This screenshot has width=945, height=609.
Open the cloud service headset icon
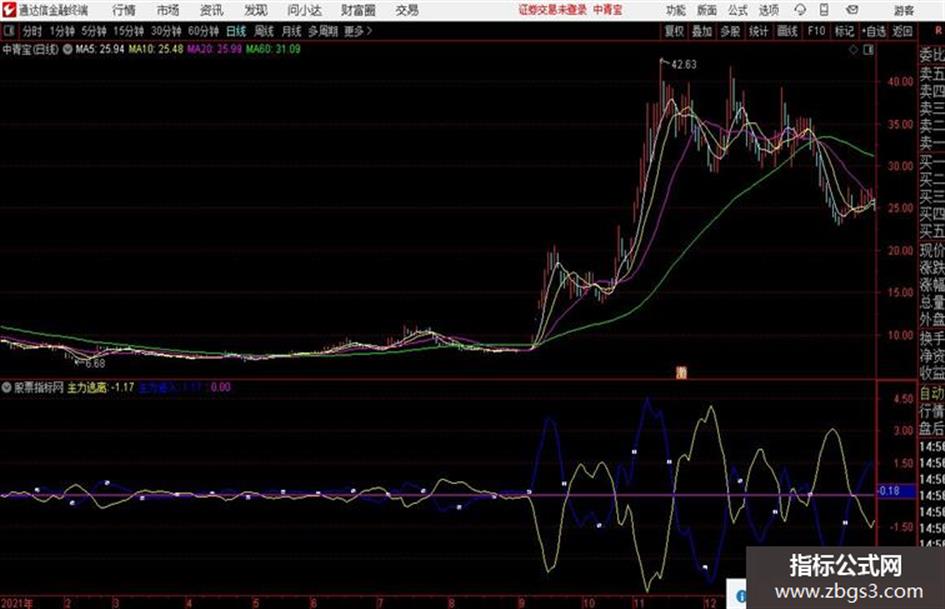point(800,10)
